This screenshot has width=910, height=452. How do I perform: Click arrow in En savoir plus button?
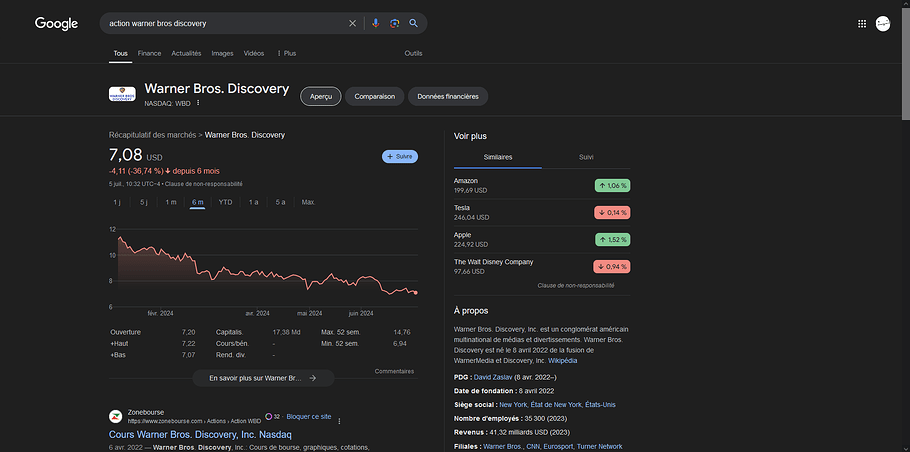click(x=312, y=378)
